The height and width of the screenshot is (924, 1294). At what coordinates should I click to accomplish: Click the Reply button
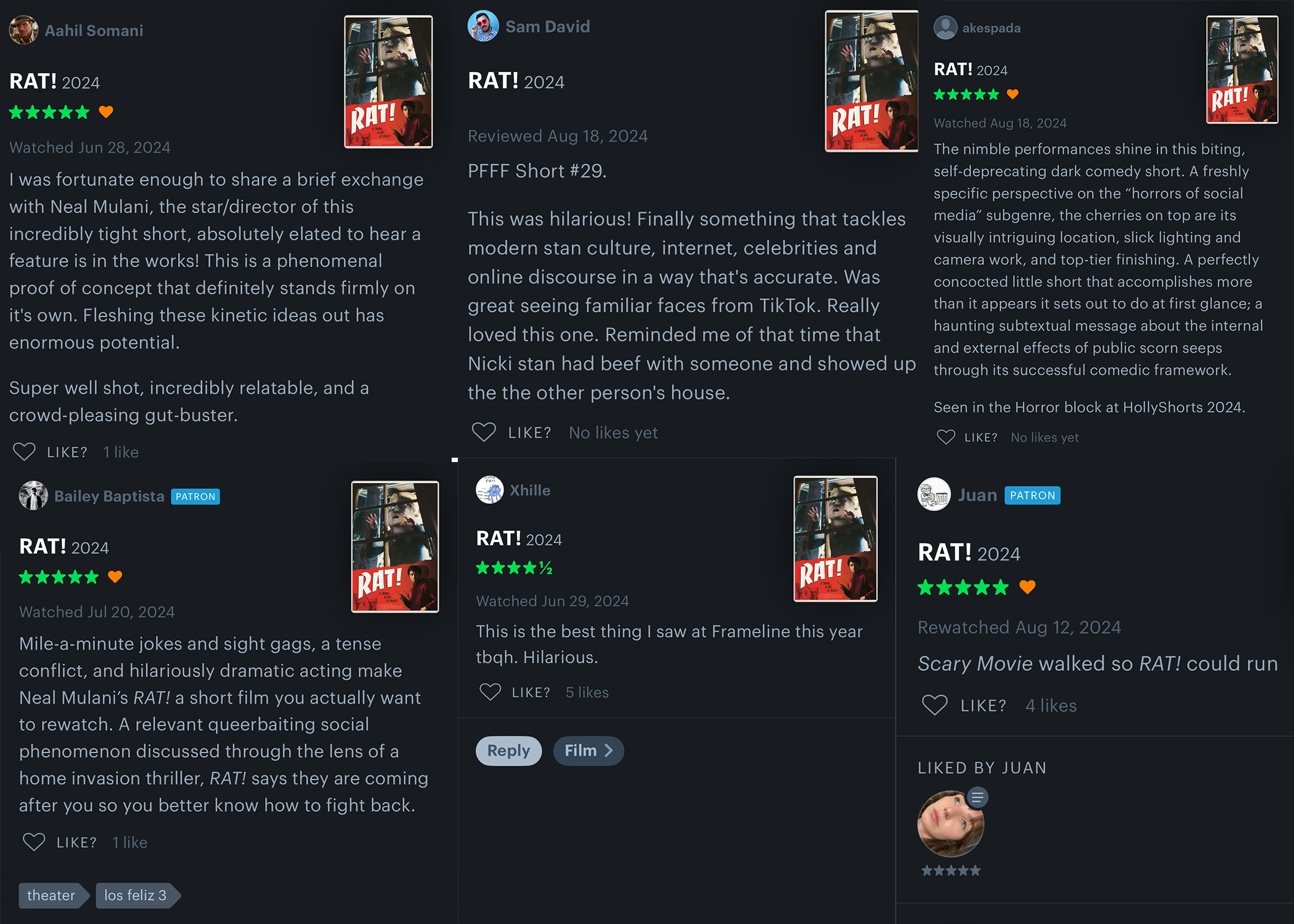[x=509, y=751]
